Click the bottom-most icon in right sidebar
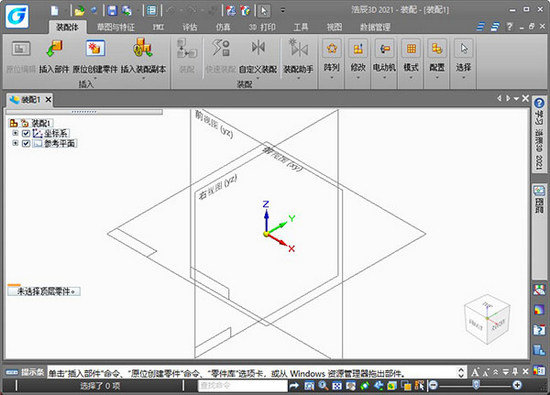Screen dimensions: 550x395 [539, 370]
